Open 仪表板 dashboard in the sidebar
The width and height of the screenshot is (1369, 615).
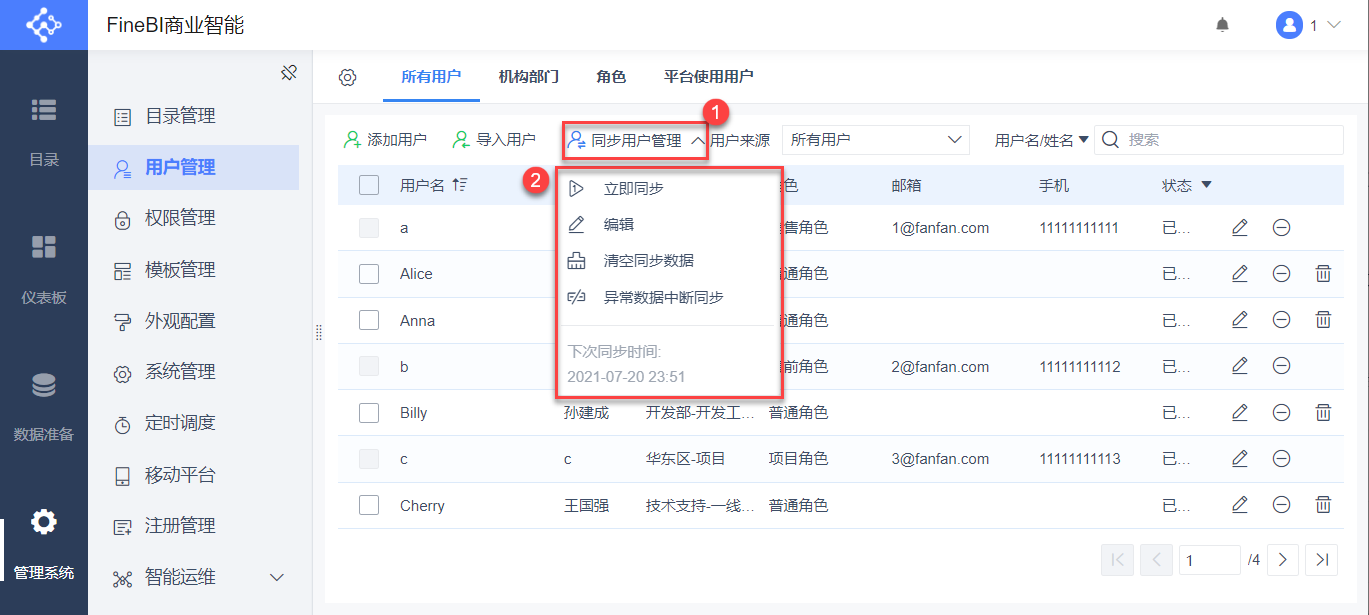coord(44,268)
